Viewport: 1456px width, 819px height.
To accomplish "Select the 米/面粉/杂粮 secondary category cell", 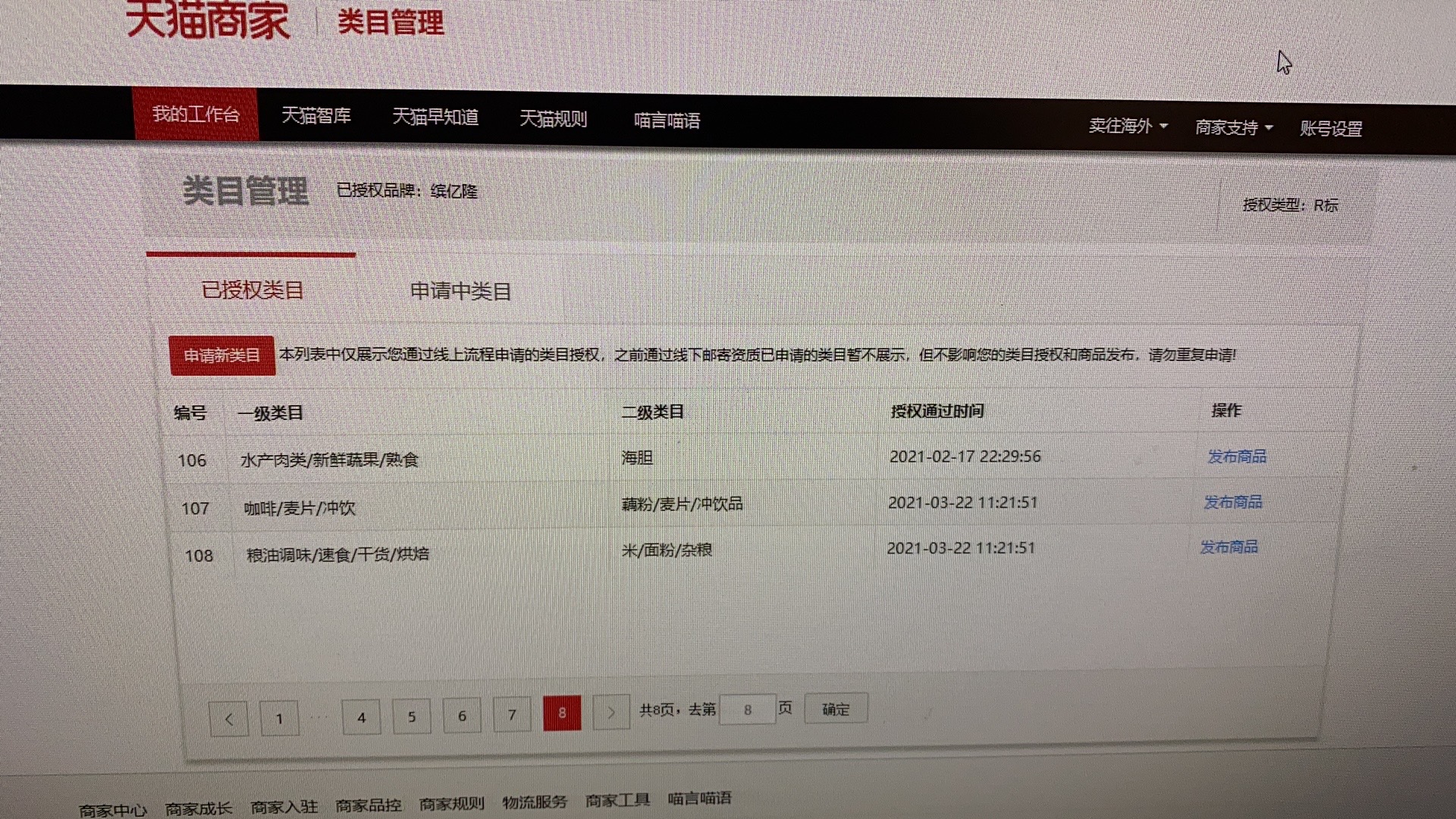I will coord(667,550).
